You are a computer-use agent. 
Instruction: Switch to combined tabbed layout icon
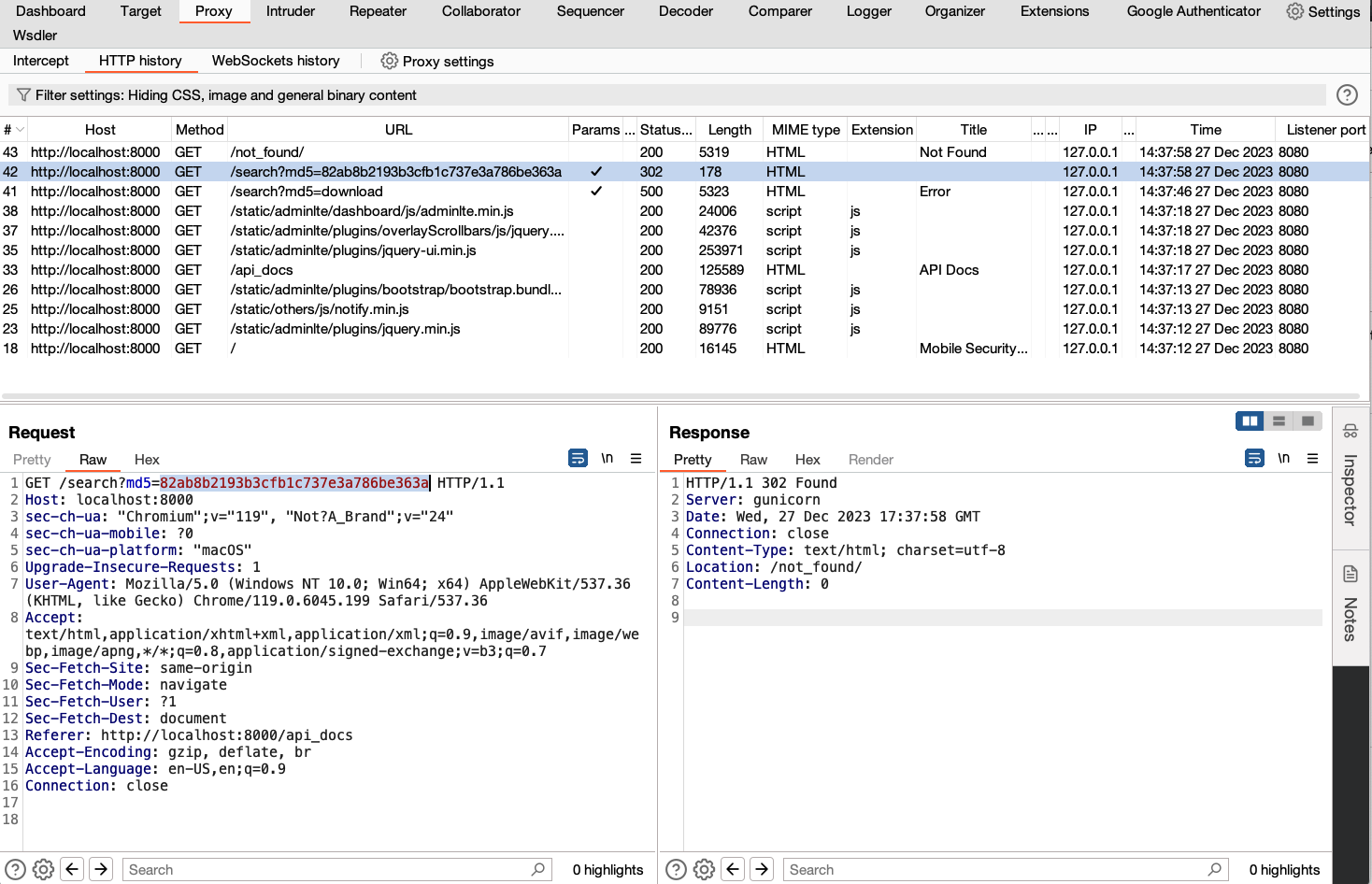(1308, 421)
